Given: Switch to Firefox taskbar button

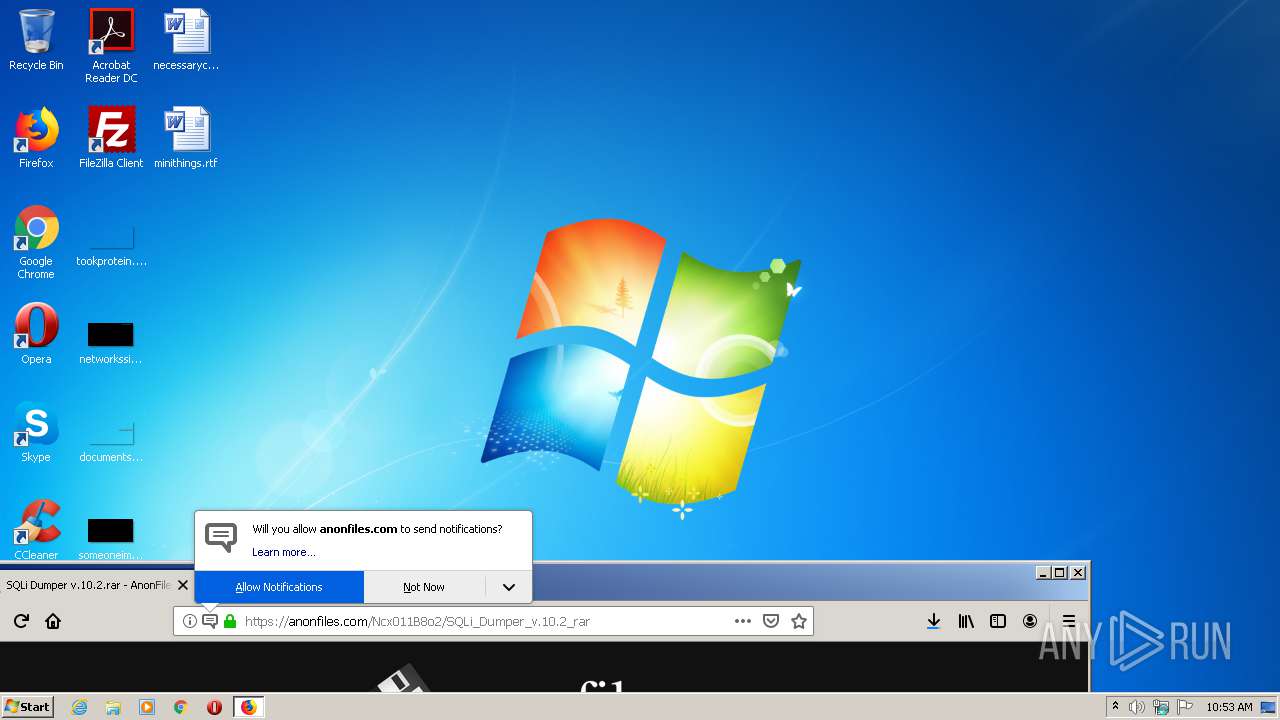Looking at the screenshot, I should tap(248, 707).
